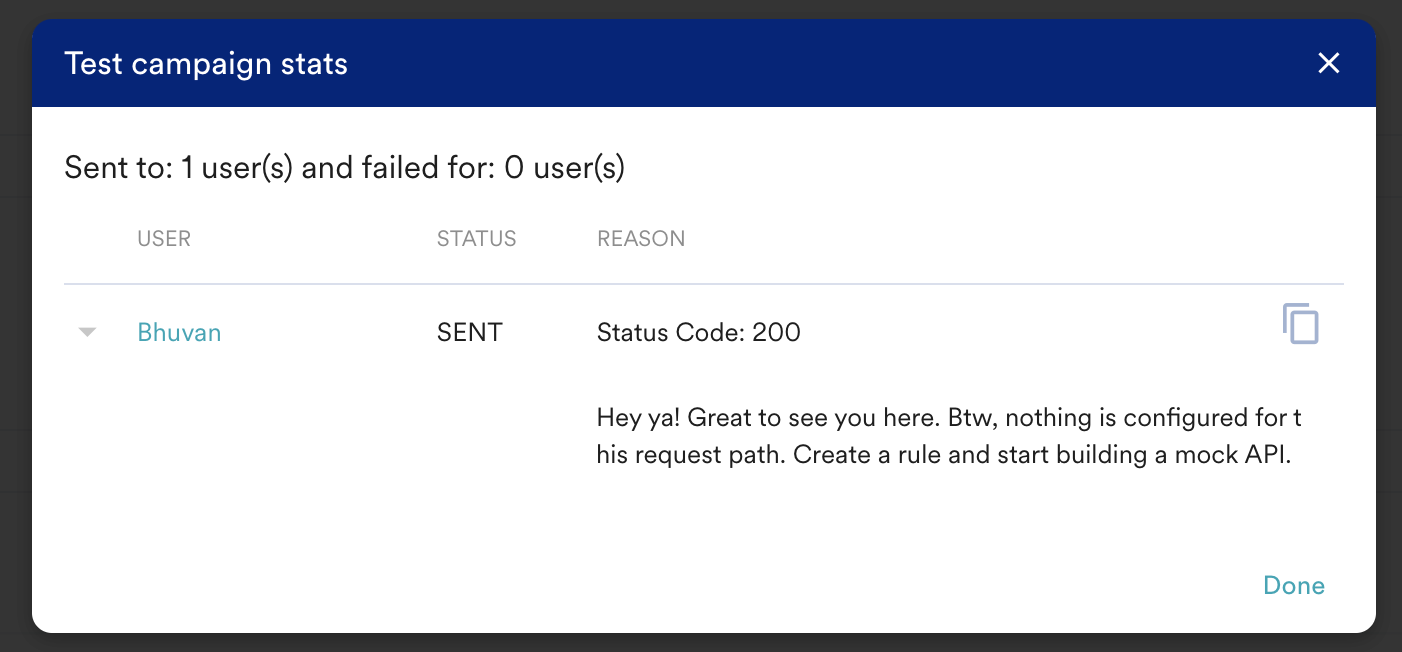
Task: Click the Status Code: 200 text
Action: click(698, 333)
